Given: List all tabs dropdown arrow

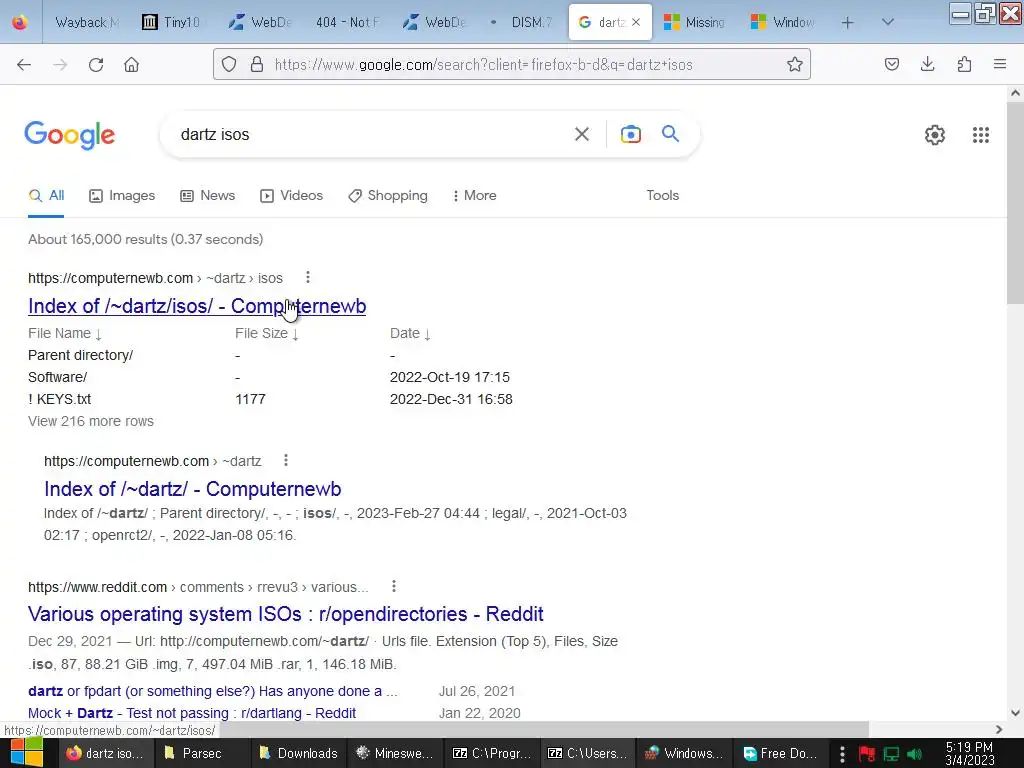Looking at the screenshot, I should click(x=887, y=22).
